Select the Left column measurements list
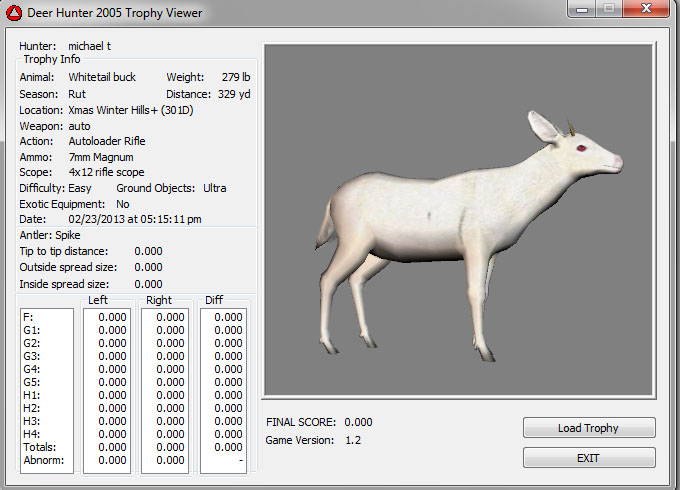 pos(106,388)
